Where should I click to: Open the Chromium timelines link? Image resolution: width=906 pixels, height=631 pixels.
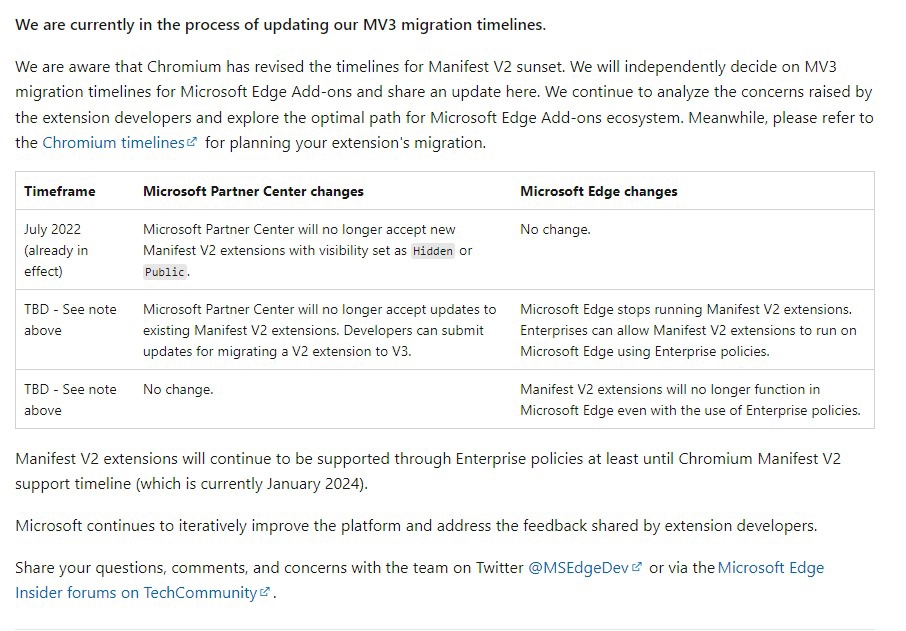(x=112, y=142)
